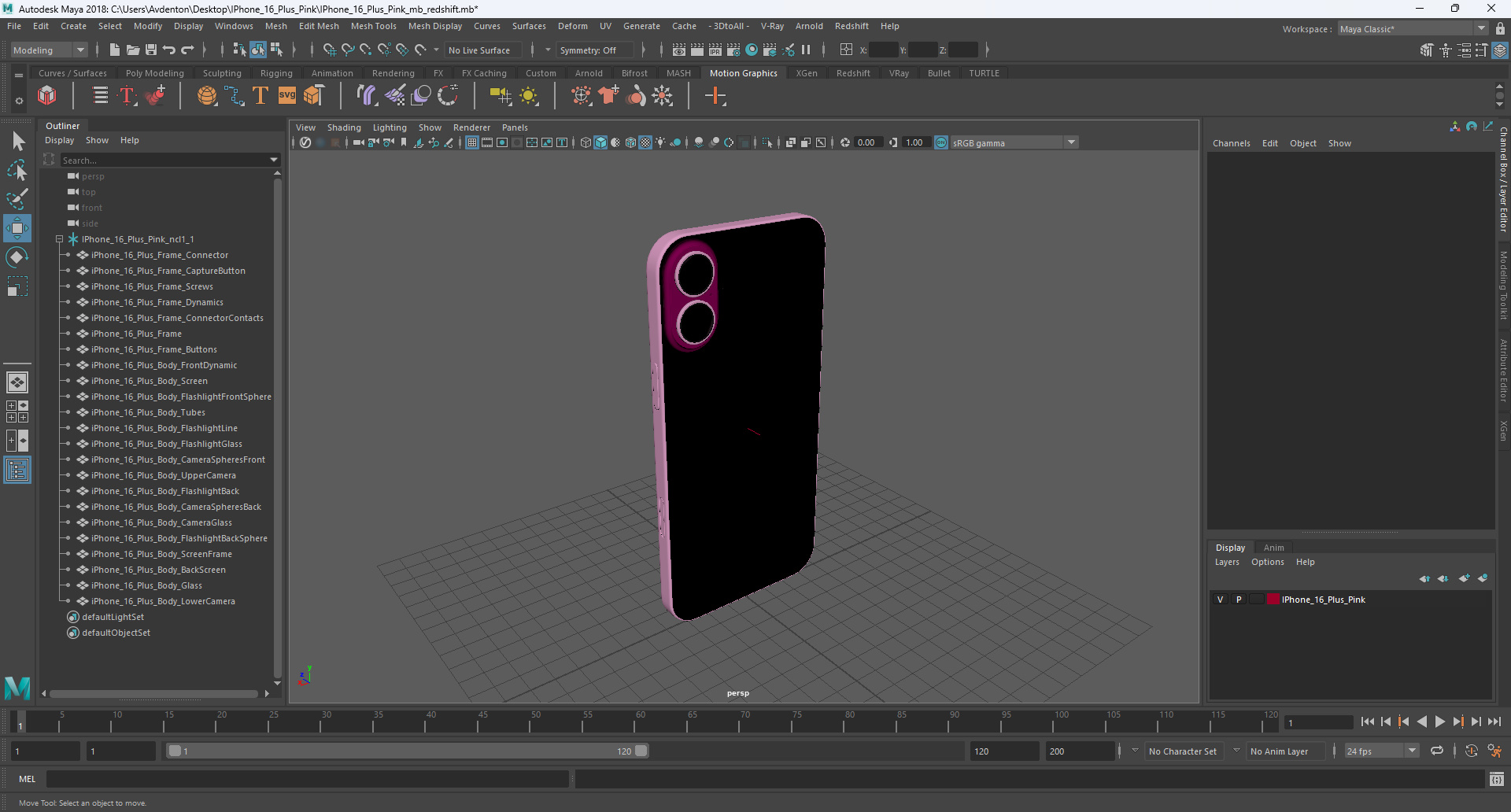Activate the Move tool in toolbox
This screenshot has width=1511, height=812.
17,228
